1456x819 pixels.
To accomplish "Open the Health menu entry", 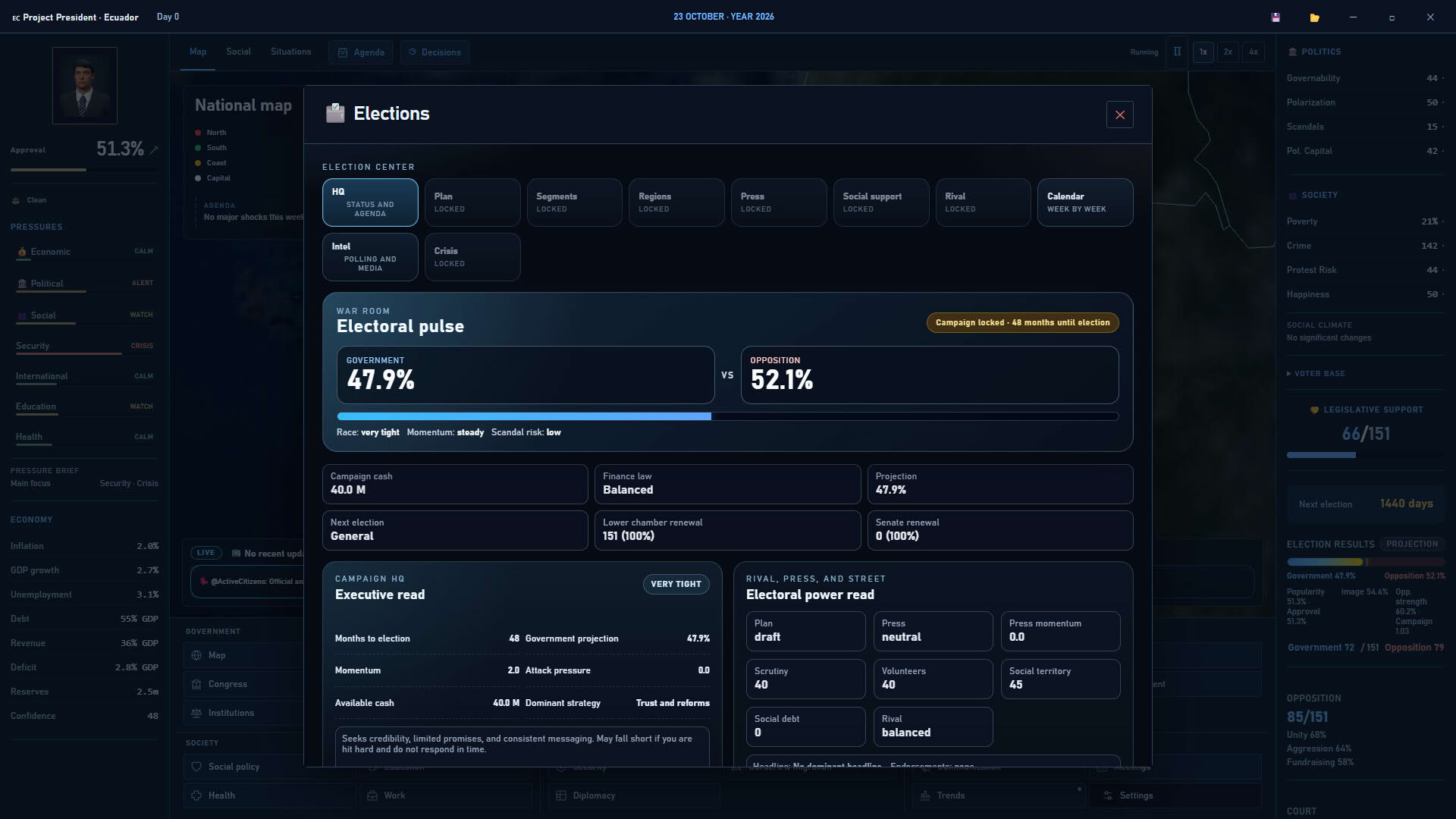I will pos(269,795).
